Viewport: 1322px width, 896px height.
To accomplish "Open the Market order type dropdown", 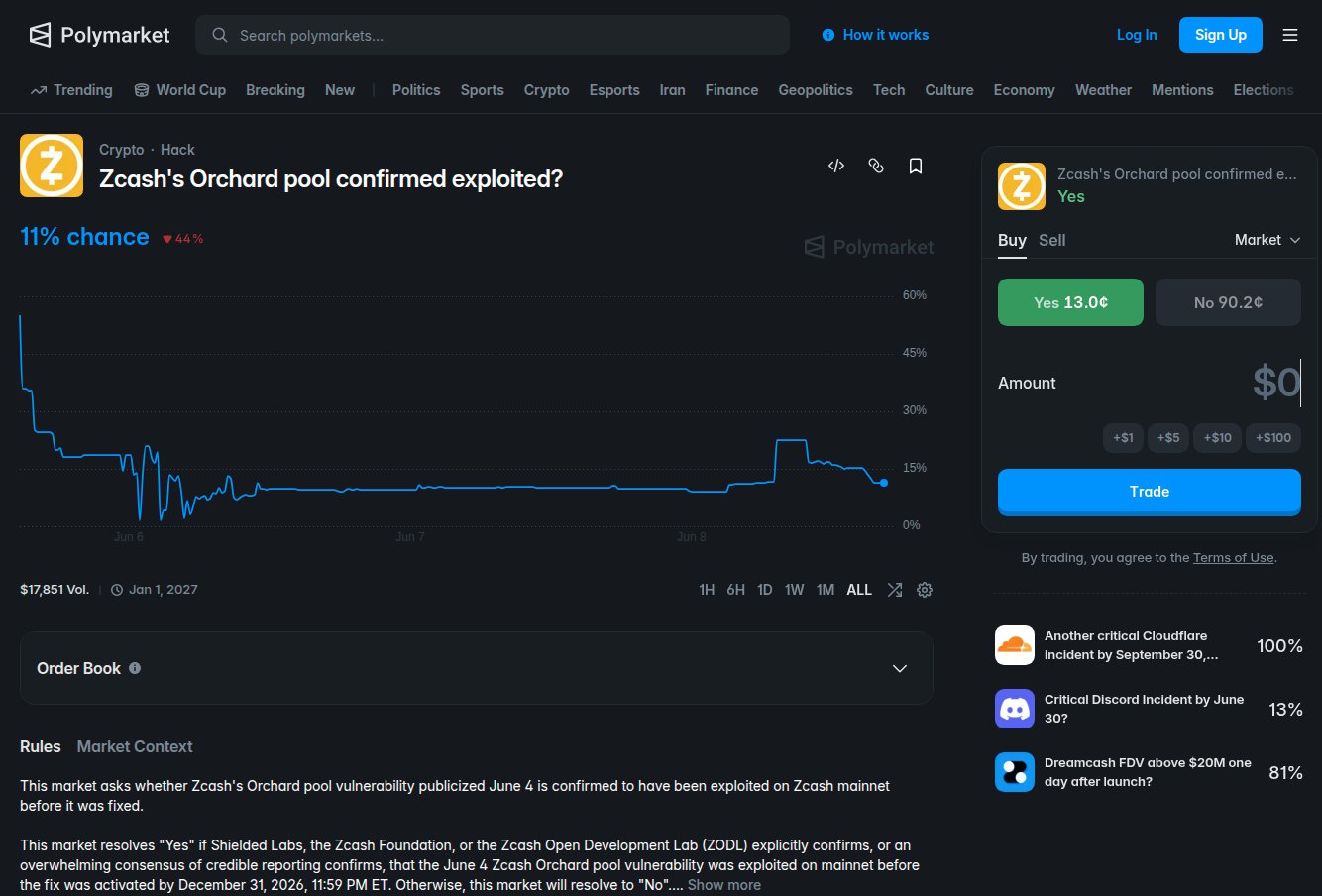I will [1267, 240].
